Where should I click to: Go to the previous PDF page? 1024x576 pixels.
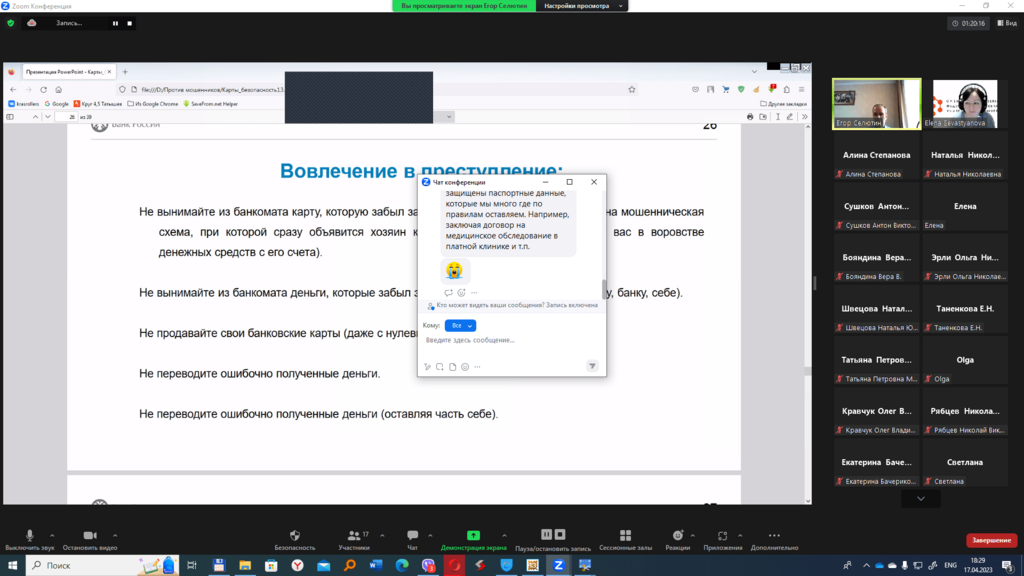35,117
